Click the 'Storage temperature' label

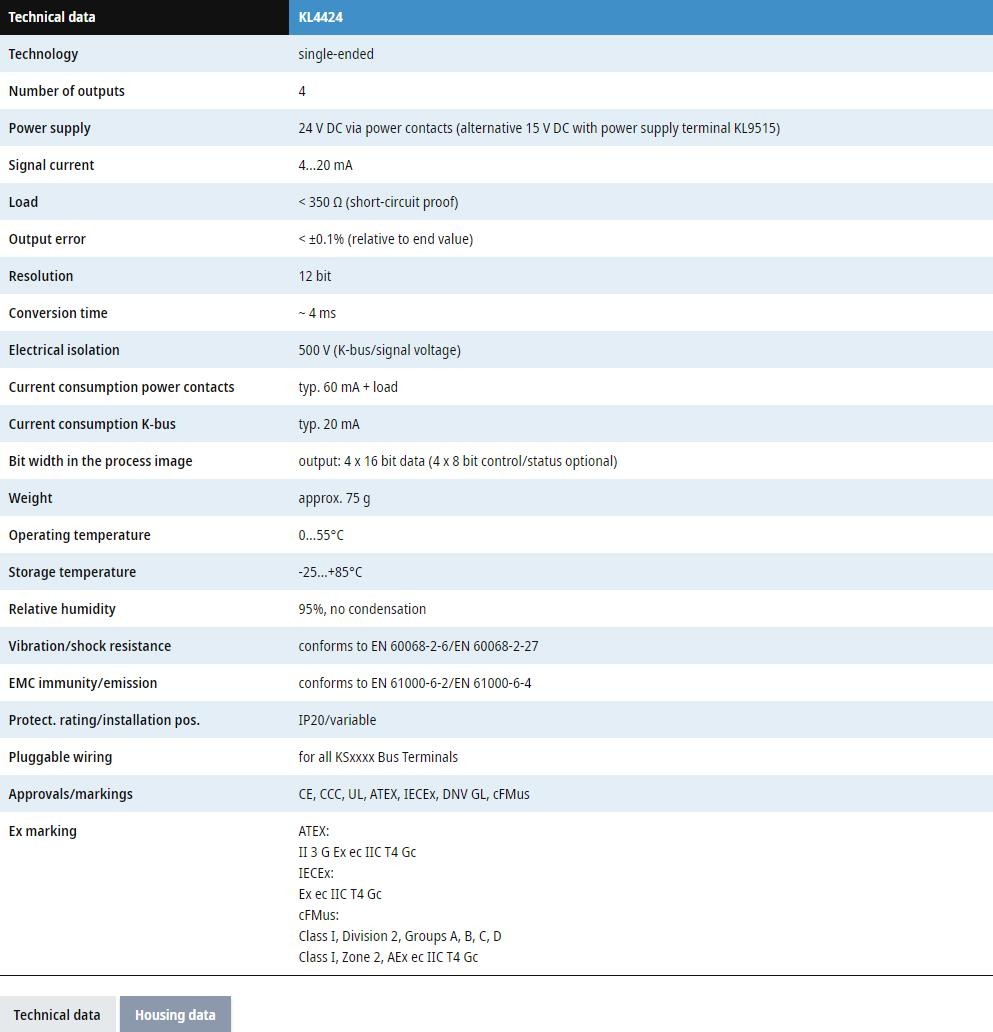tap(72, 572)
